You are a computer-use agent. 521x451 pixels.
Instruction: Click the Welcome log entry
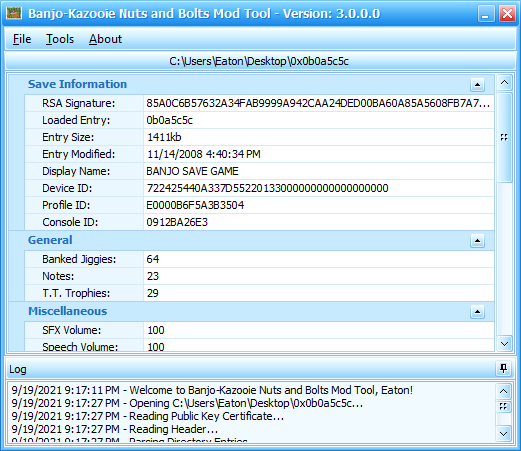pos(212,390)
